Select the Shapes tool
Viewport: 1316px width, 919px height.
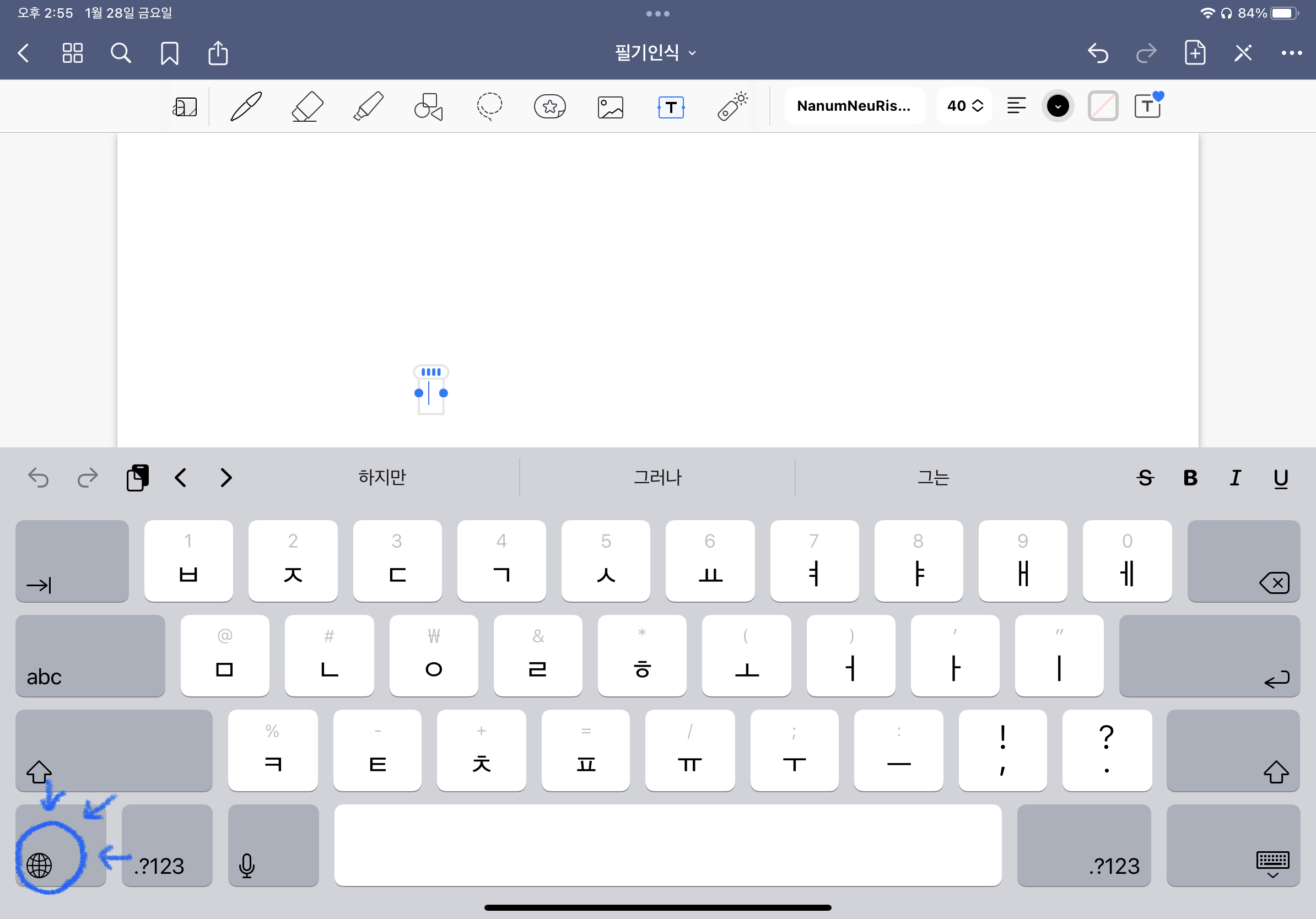point(429,106)
